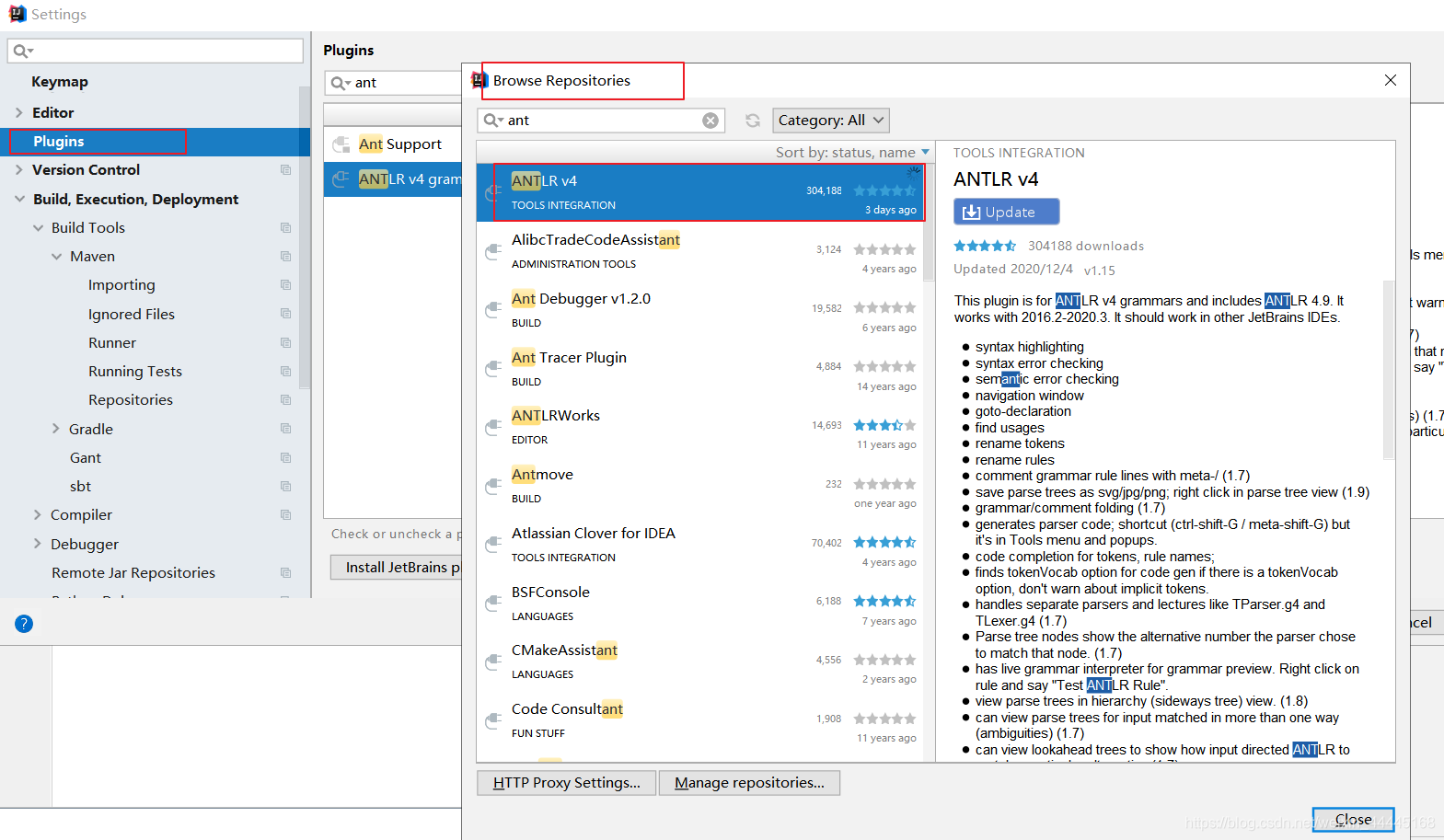1444x840 pixels.
Task: Select CMakeAssistant plugin entry
Action: click(701, 662)
